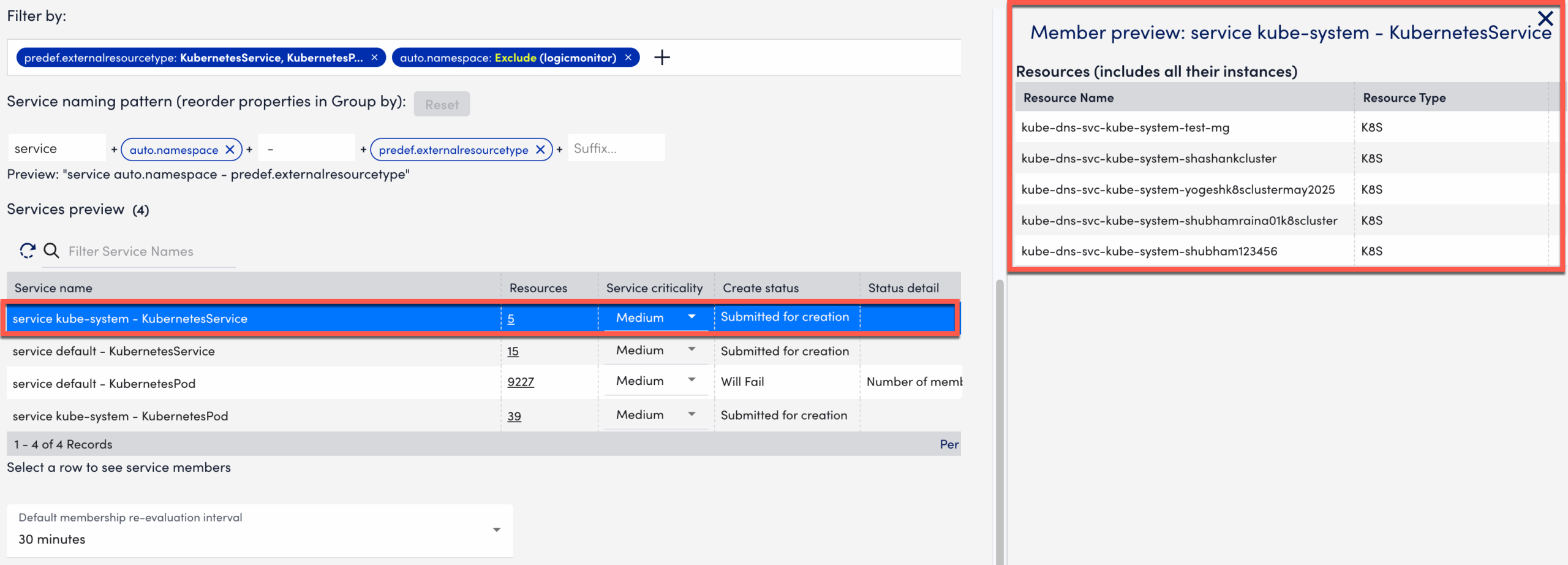Open the 15 resources link
The image size is (1568, 565).
(513, 351)
